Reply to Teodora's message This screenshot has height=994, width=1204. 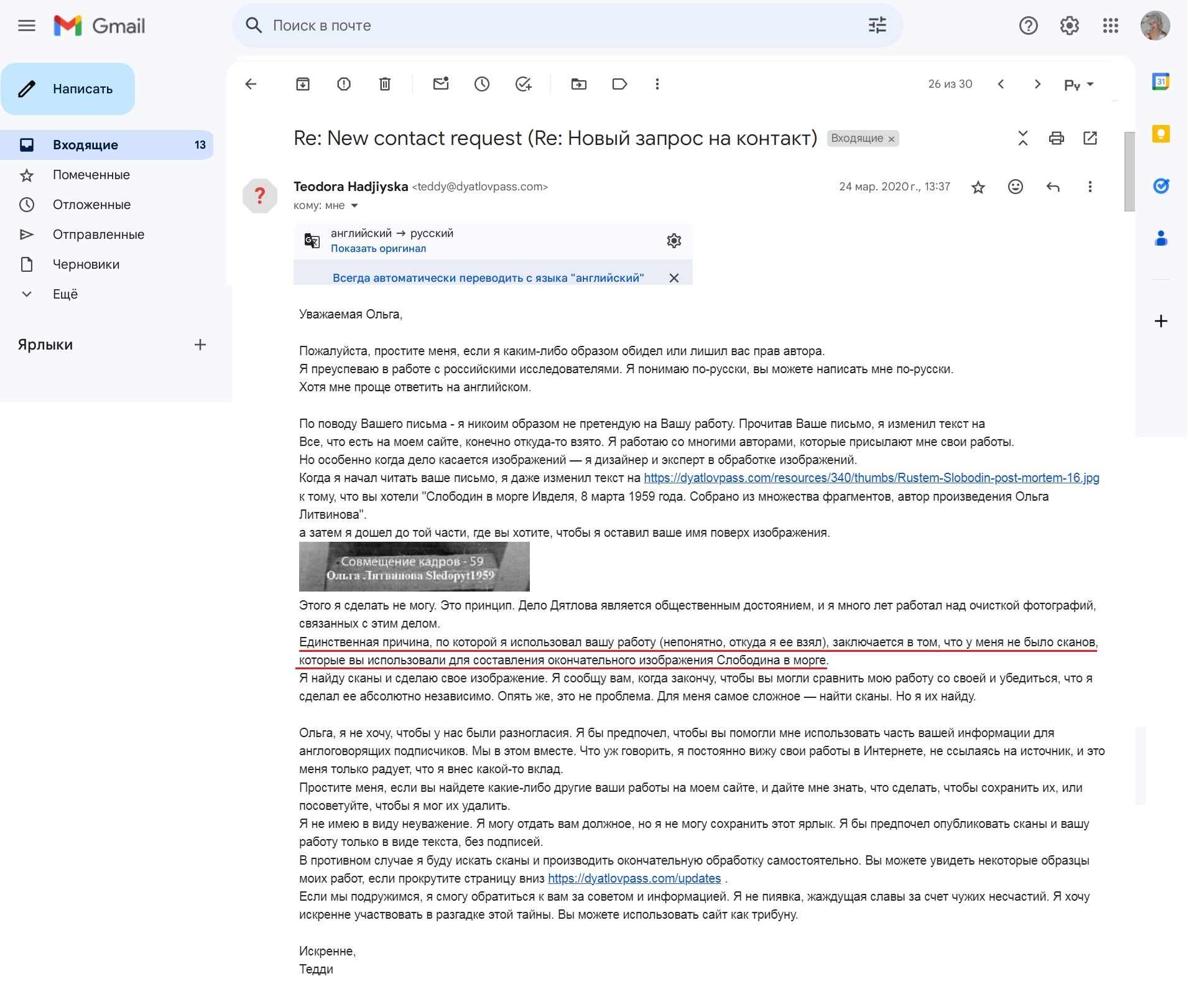1053,187
